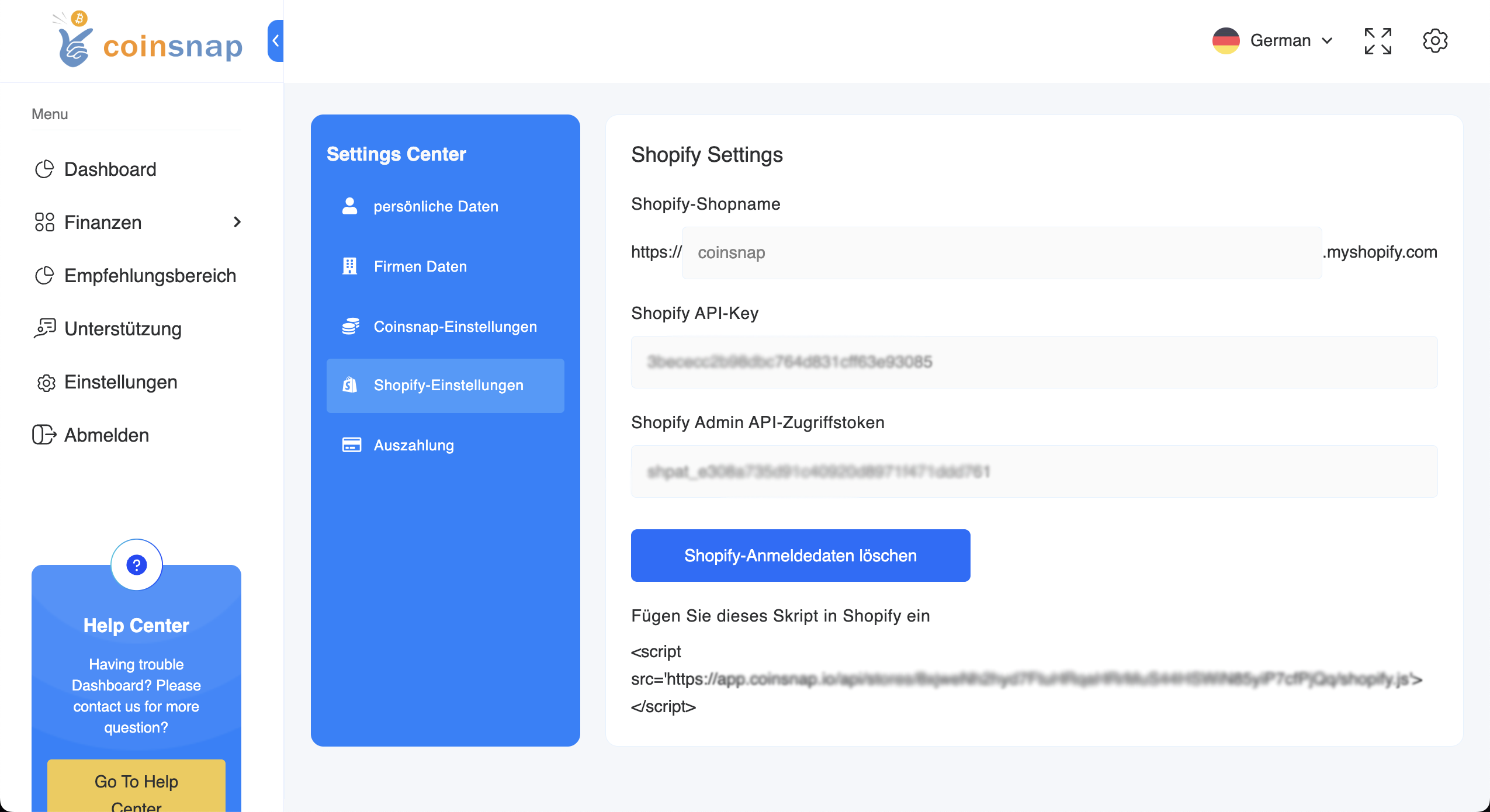Click the Finanzen grid icon in sidebar
The image size is (1490, 812).
coord(45,222)
